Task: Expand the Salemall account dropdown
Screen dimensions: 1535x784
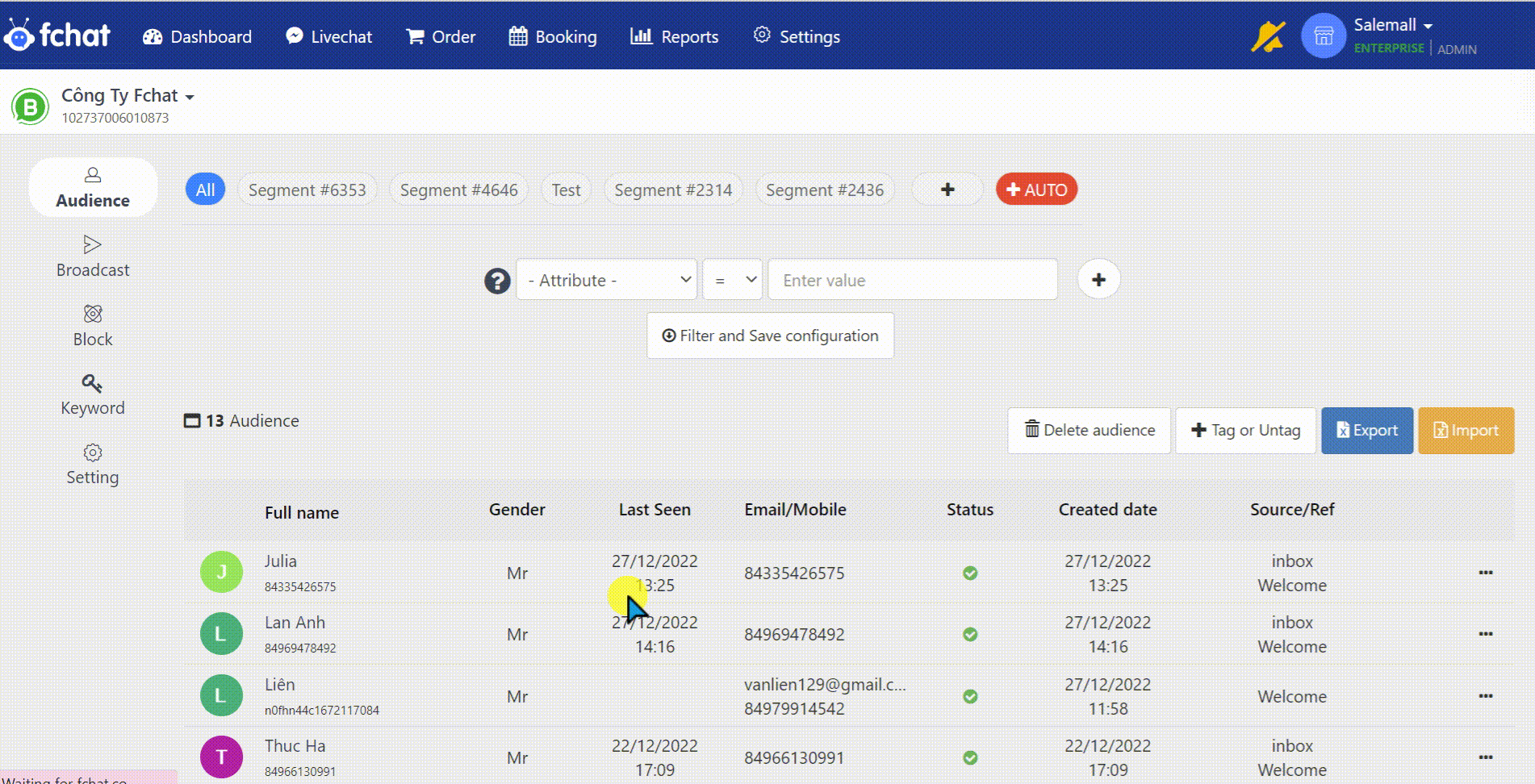Action: coord(1393,25)
